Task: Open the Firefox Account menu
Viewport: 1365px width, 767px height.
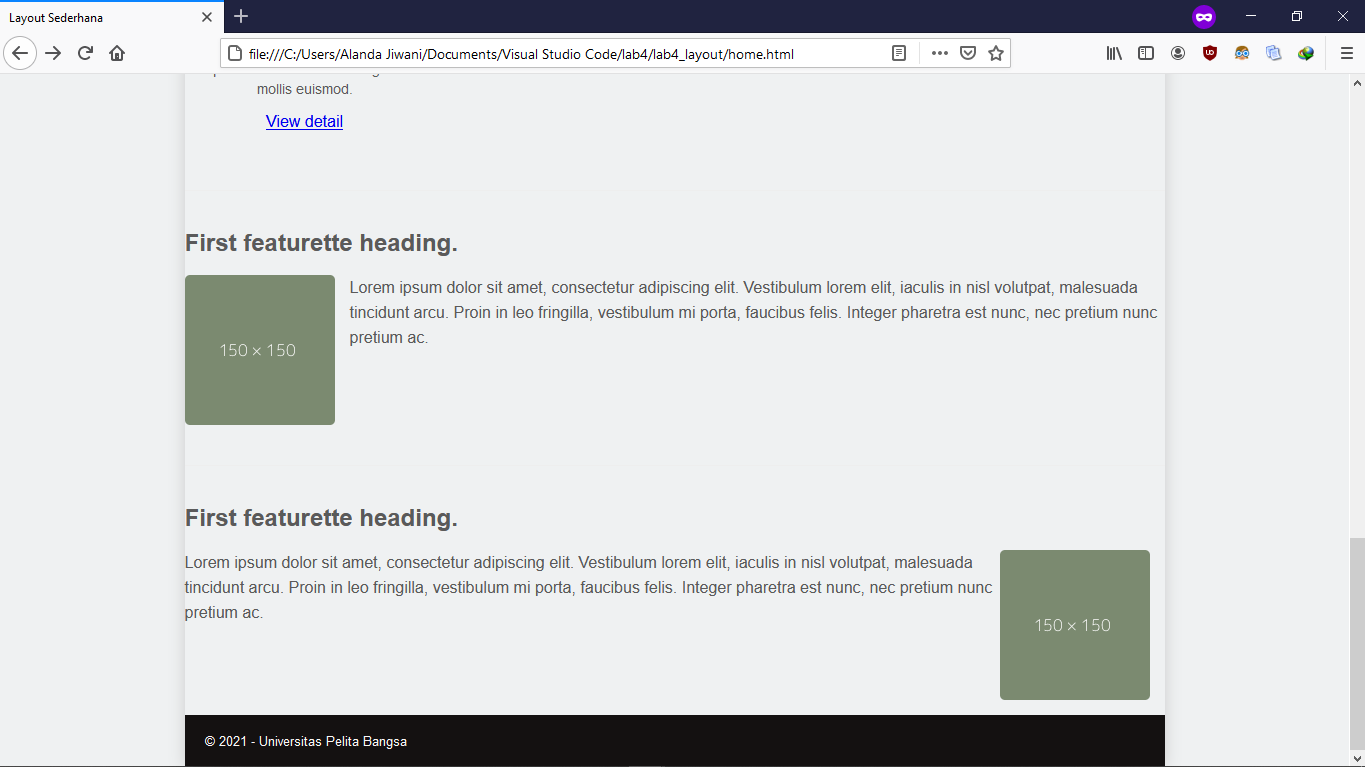Action: pyautogui.click(x=1178, y=54)
